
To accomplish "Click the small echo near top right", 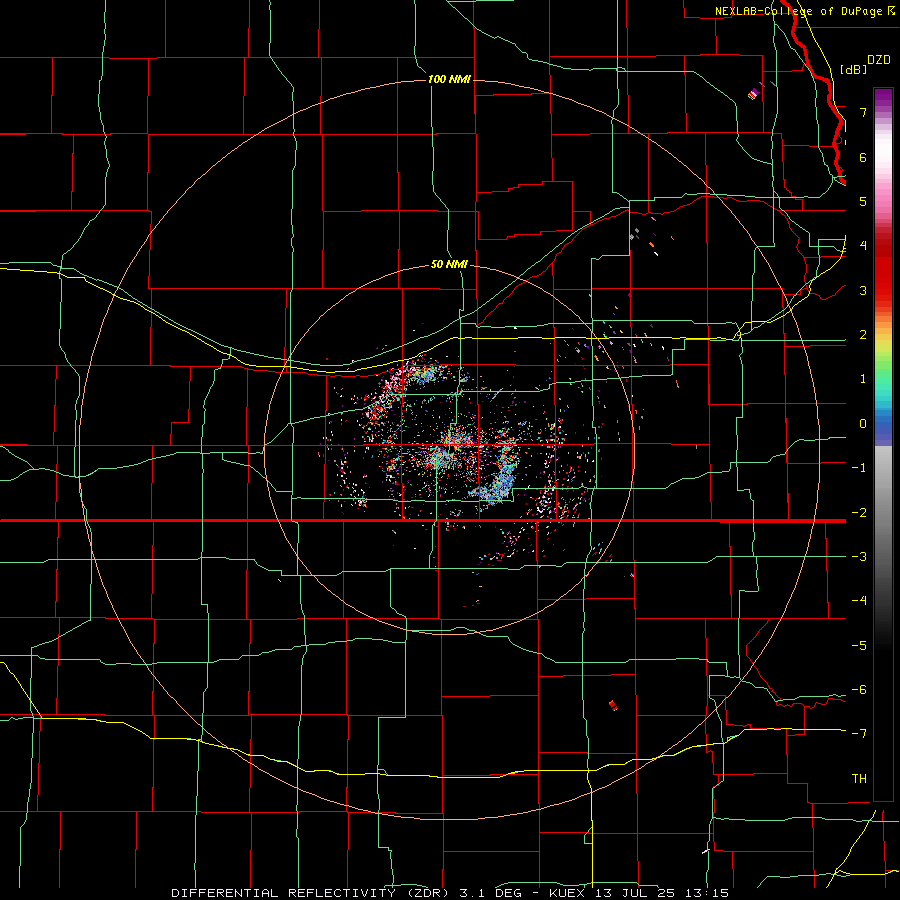I will coord(755,92).
